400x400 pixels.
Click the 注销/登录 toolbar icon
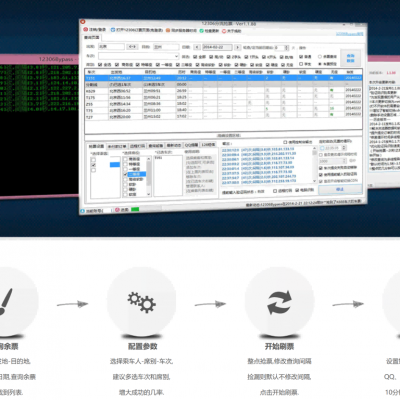tap(85, 29)
